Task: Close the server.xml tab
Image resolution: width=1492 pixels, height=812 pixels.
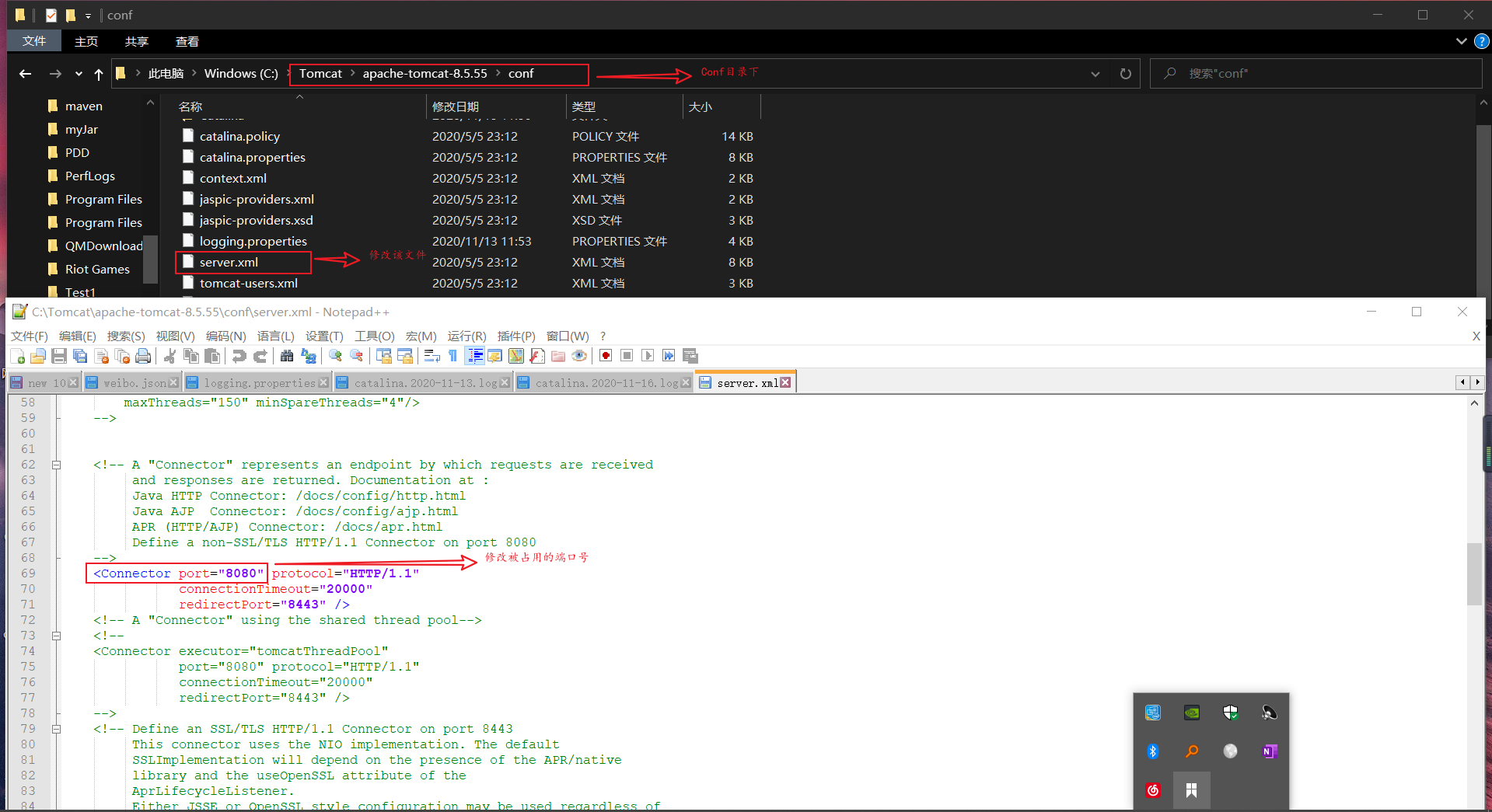Action: (x=786, y=382)
